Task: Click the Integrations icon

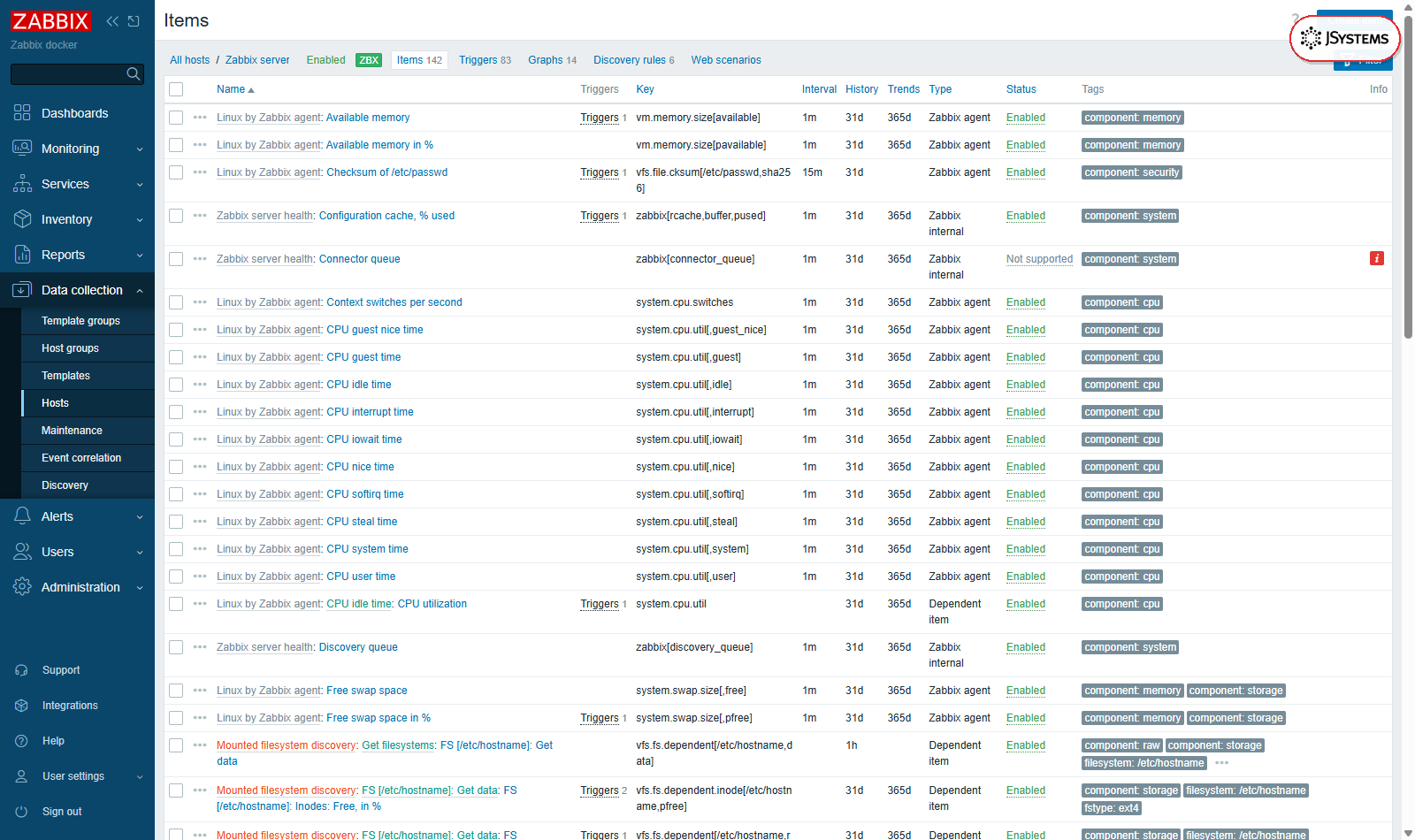Action: coord(22,706)
